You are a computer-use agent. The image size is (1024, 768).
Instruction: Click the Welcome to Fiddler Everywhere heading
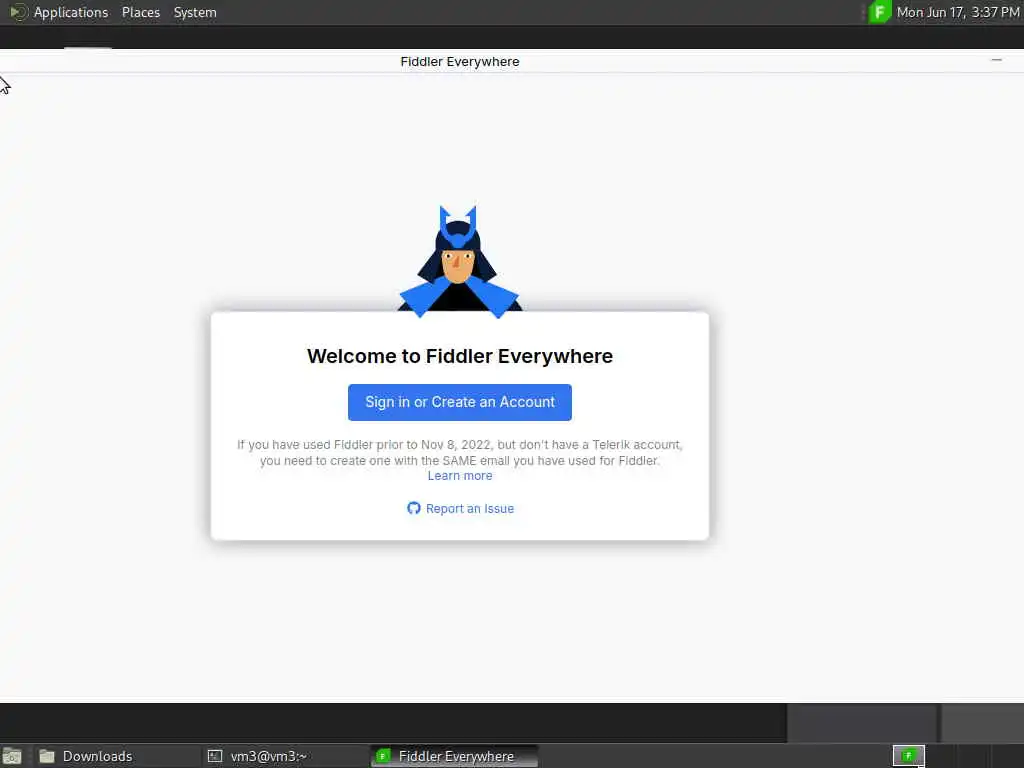[460, 356]
